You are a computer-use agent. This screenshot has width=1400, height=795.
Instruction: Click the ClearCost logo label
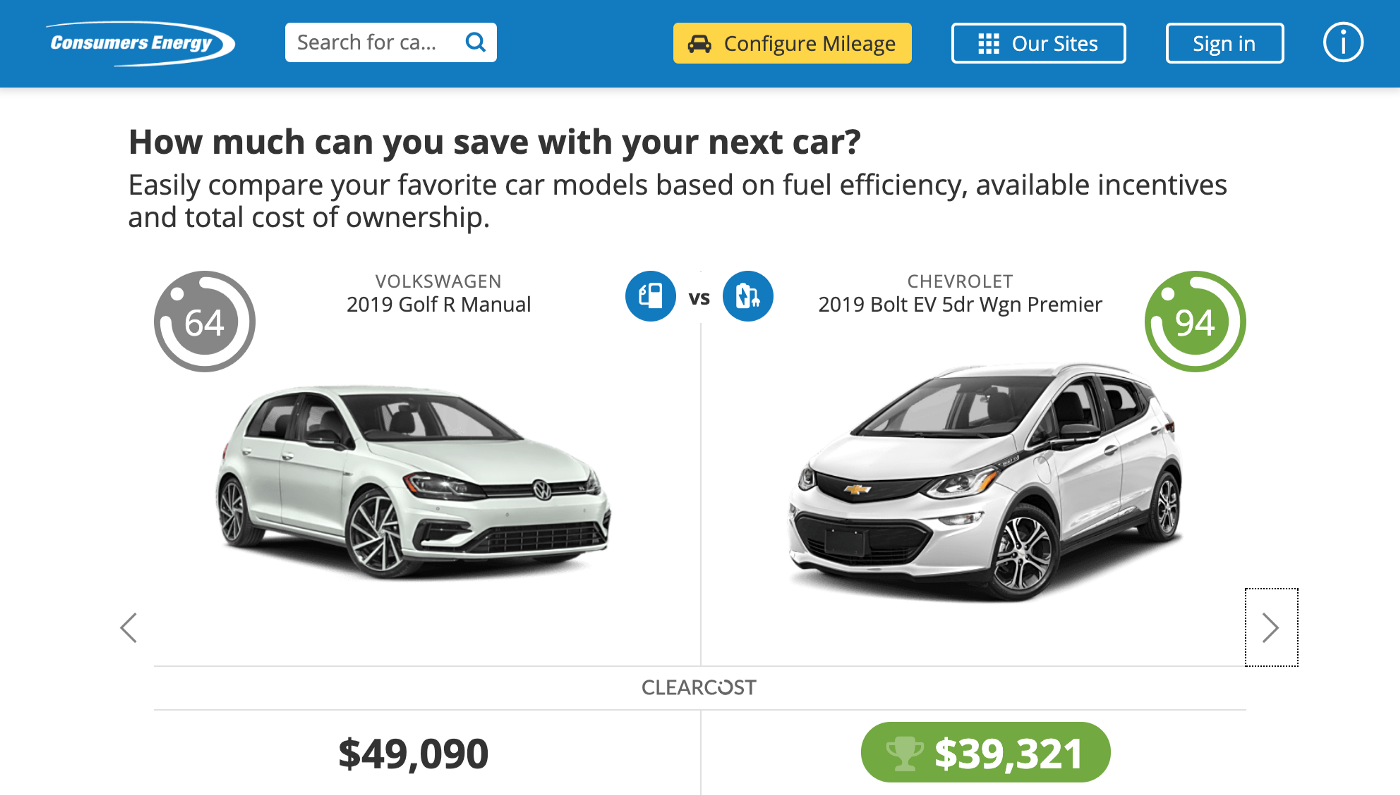click(699, 688)
